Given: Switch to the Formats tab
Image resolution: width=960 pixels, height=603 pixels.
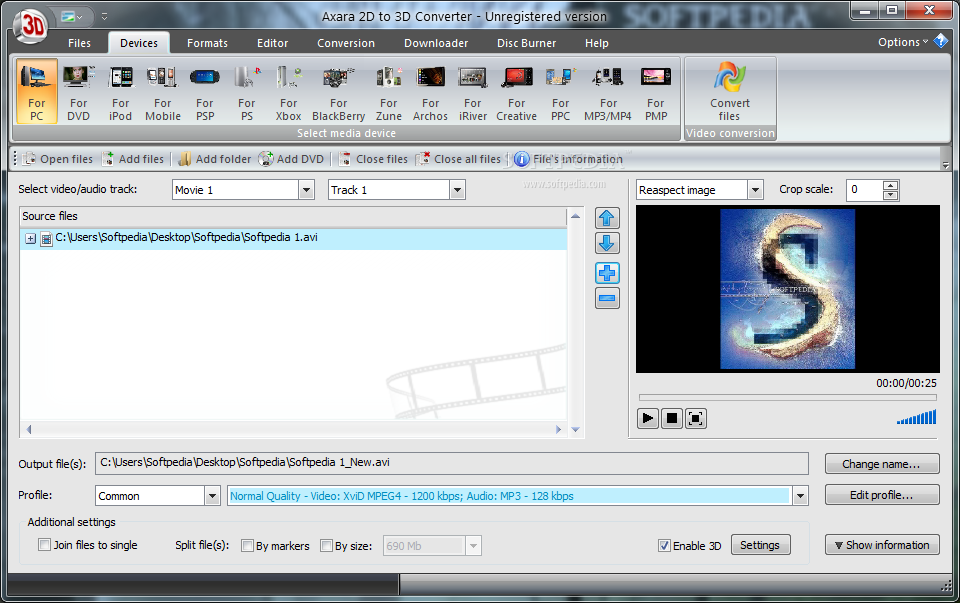Looking at the screenshot, I should (207, 43).
